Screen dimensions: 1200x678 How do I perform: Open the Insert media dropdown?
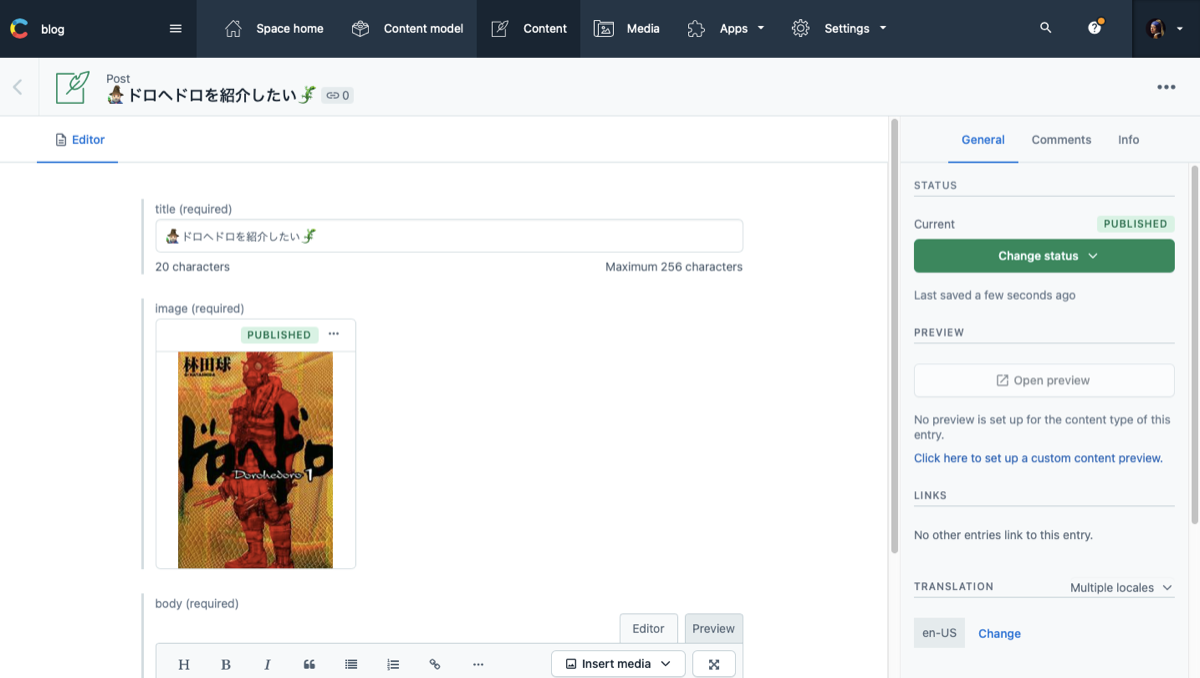tap(618, 664)
